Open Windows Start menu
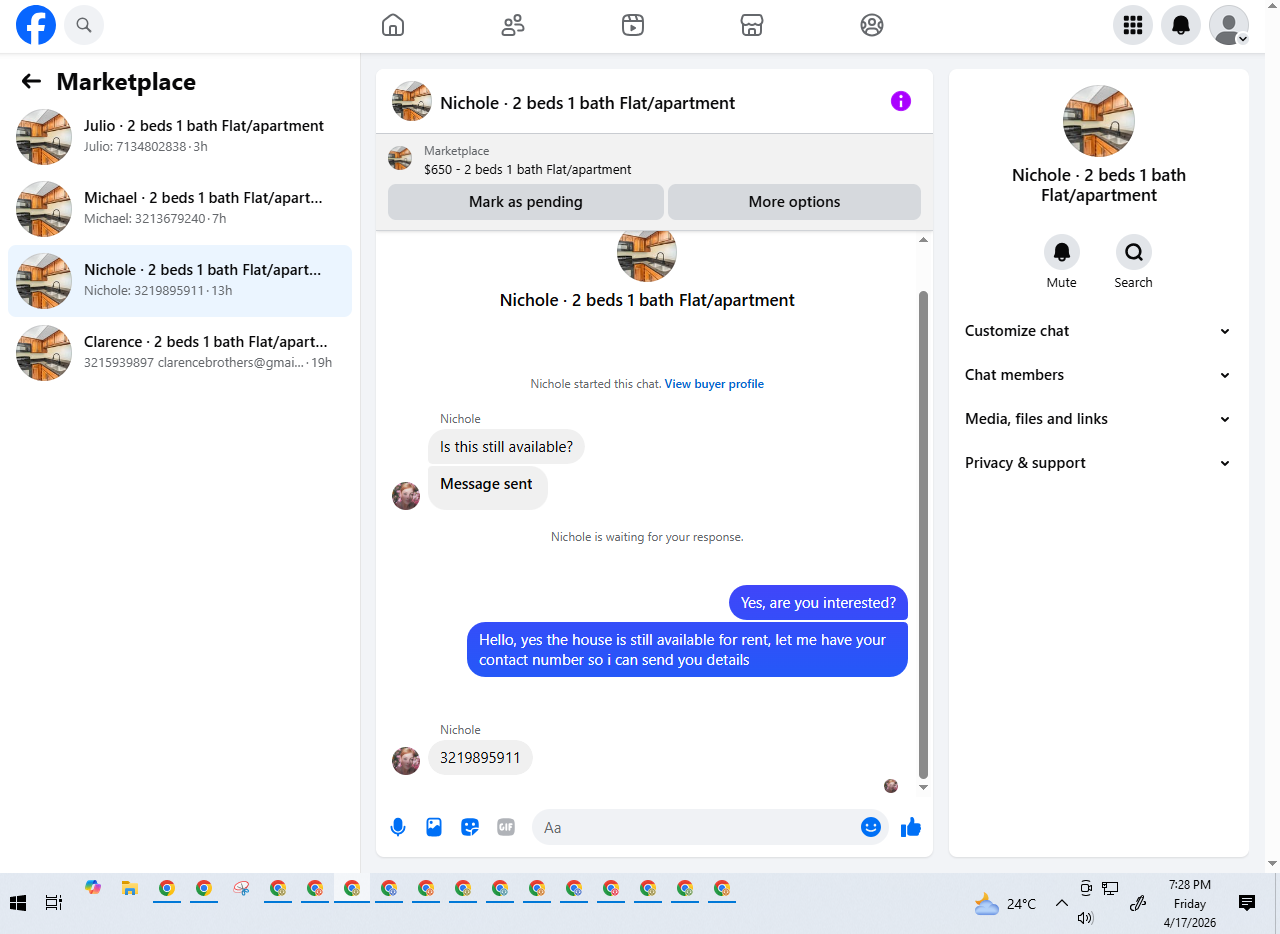The width and height of the screenshot is (1280, 934). (x=18, y=903)
